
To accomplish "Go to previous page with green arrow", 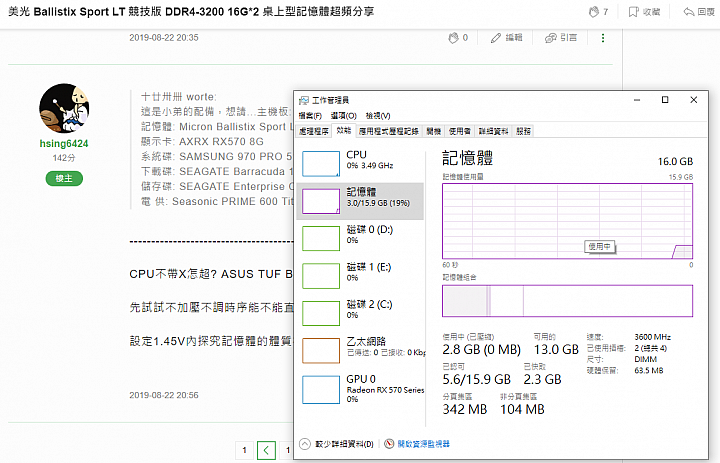I will 266,450.
